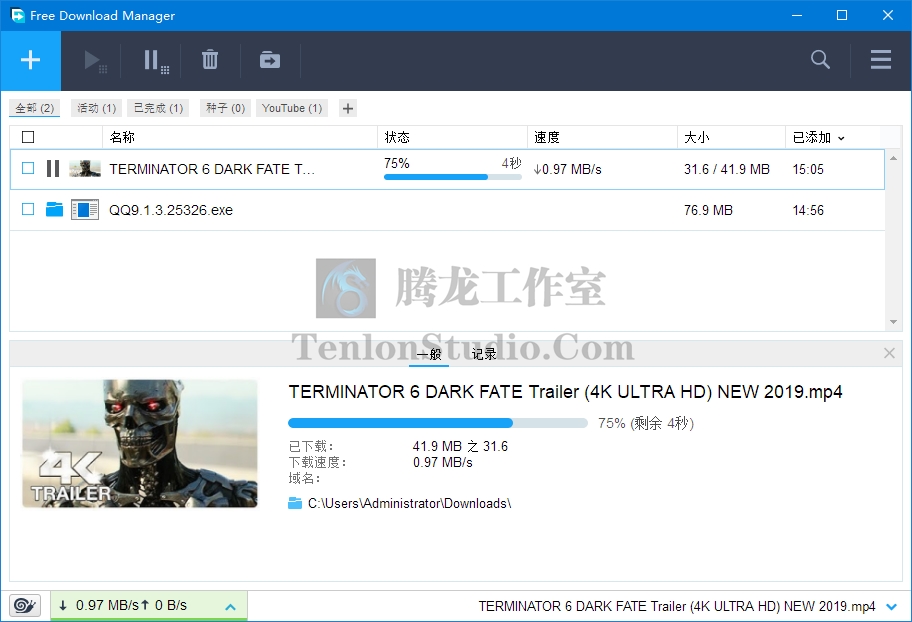This screenshot has height=622, width=912.
Task: Minimize the Free Download Manager window
Action: click(797, 15)
